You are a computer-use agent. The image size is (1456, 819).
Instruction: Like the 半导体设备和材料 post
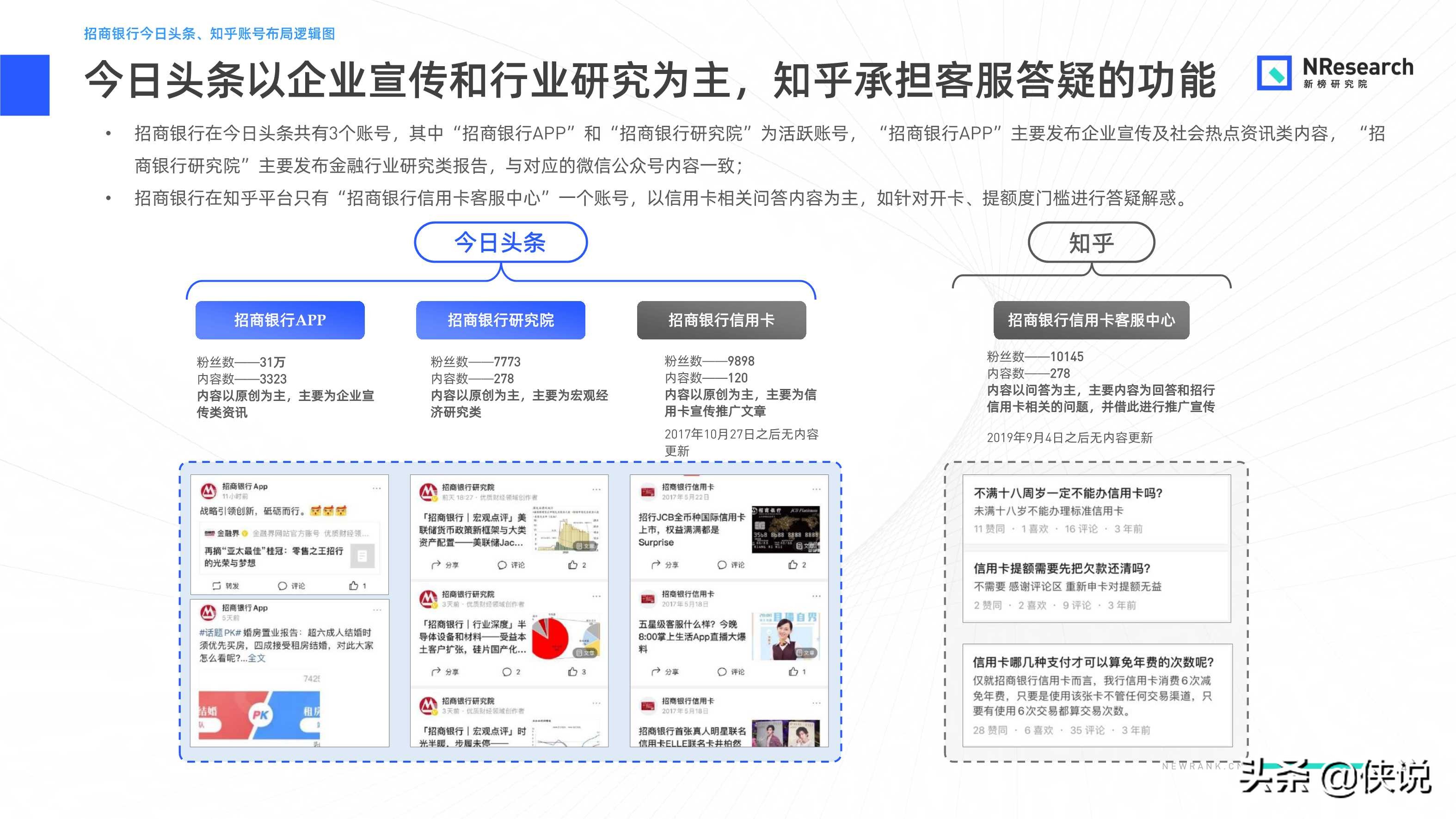tap(572, 672)
